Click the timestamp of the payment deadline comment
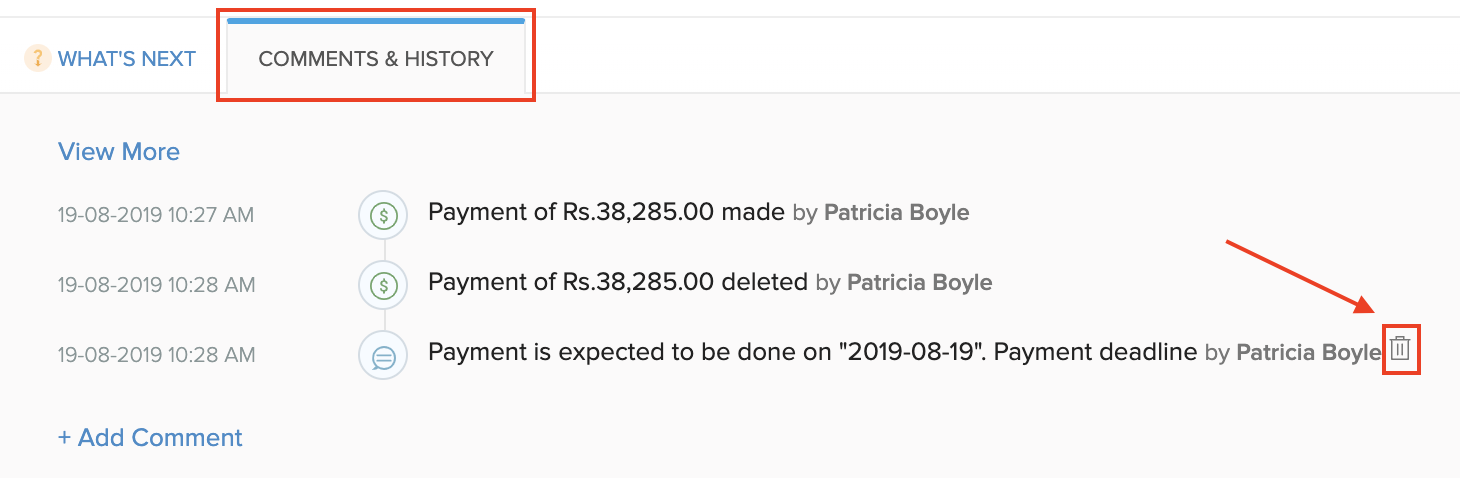The image size is (1460, 478). tap(156, 355)
